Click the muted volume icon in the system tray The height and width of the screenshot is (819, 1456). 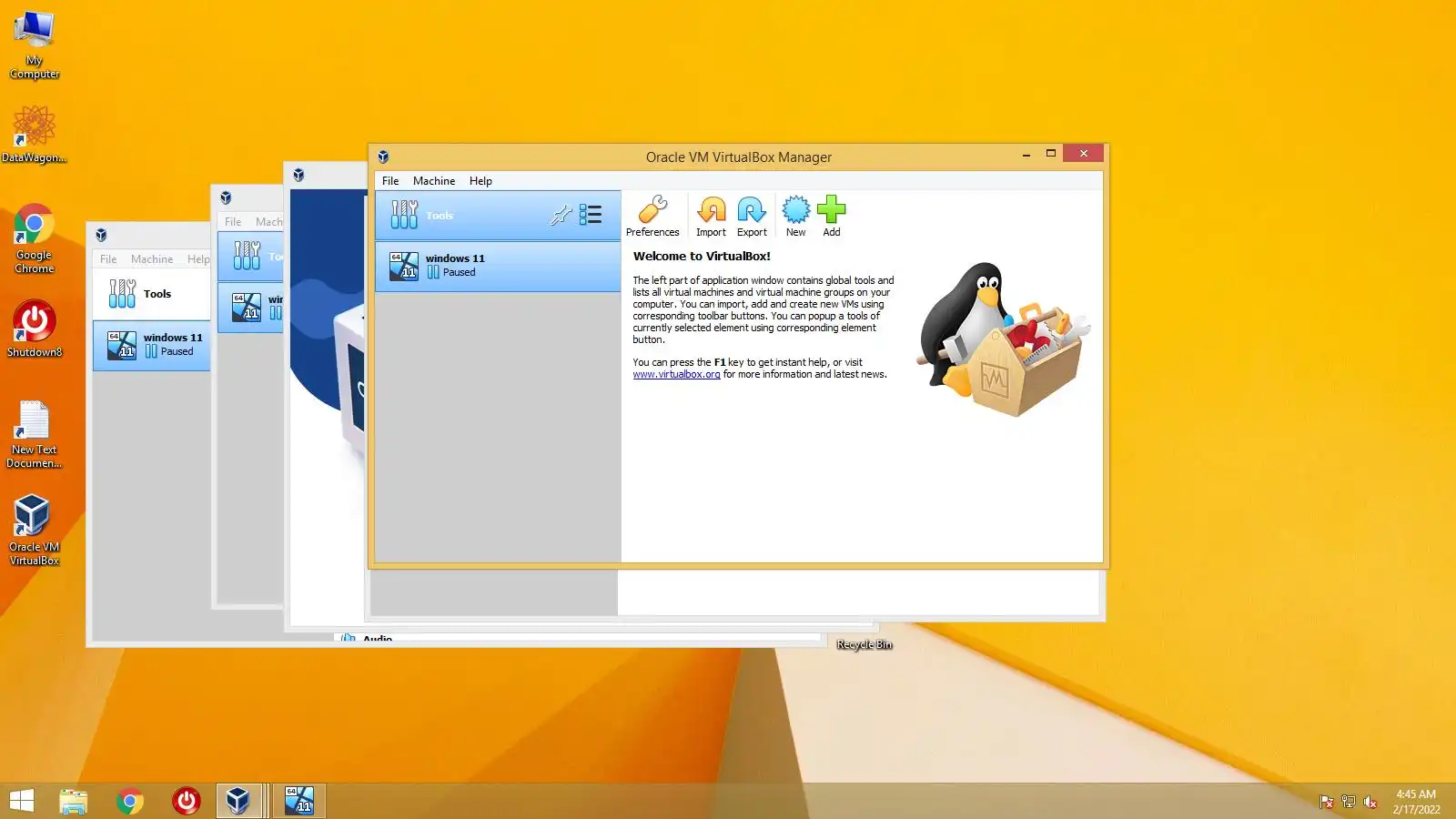1370,802
